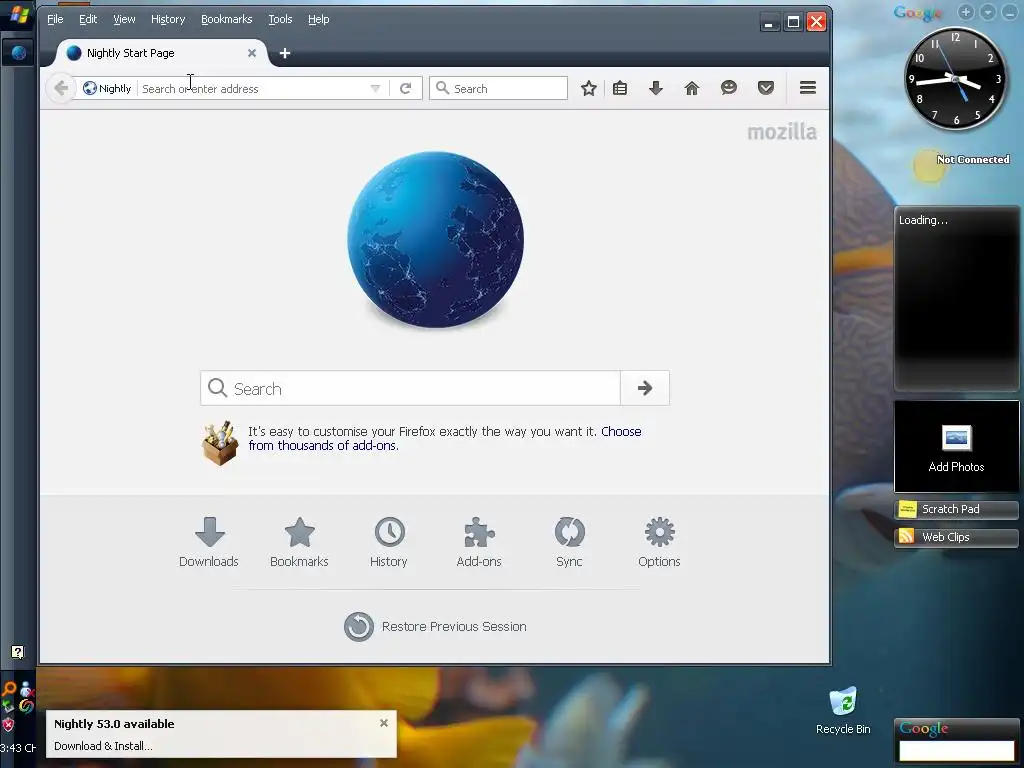Minimize the Google sidebar with the minus icon

(1010, 12)
